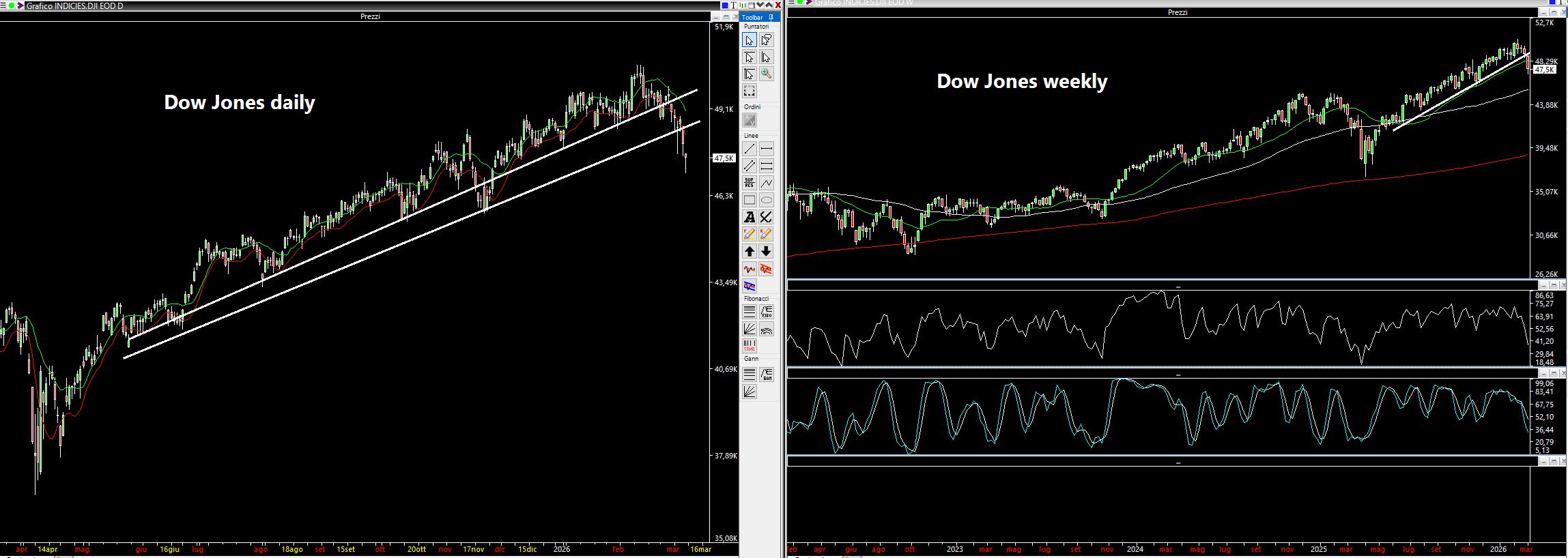Click the 52,7K label on the weekly price axis
This screenshot has height=558, width=1568.
pyautogui.click(x=1544, y=23)
